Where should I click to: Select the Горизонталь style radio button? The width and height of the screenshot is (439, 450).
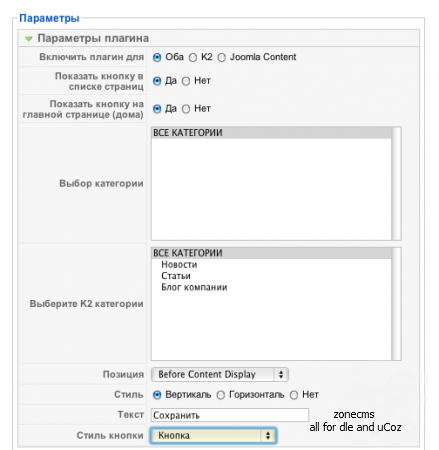[x=221, y=395]
